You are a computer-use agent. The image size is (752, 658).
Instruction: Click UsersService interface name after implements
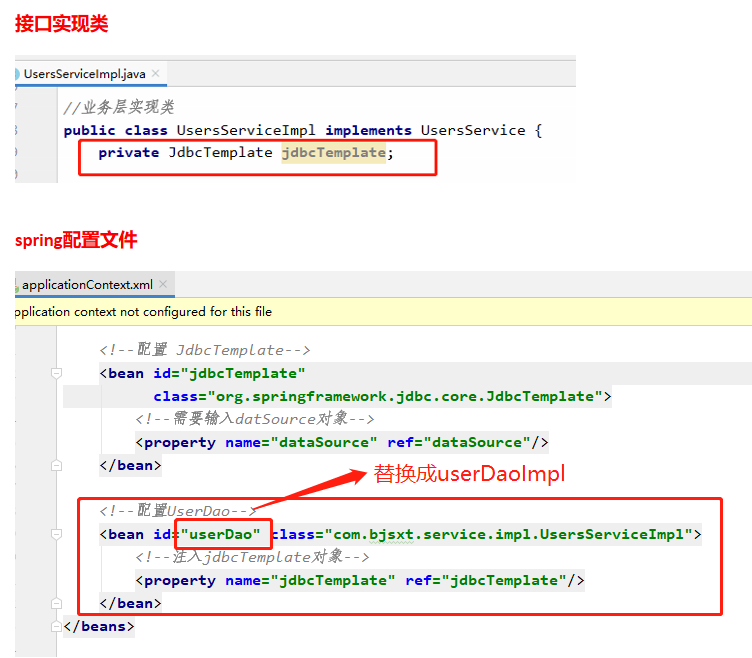[x=473, y=130]
